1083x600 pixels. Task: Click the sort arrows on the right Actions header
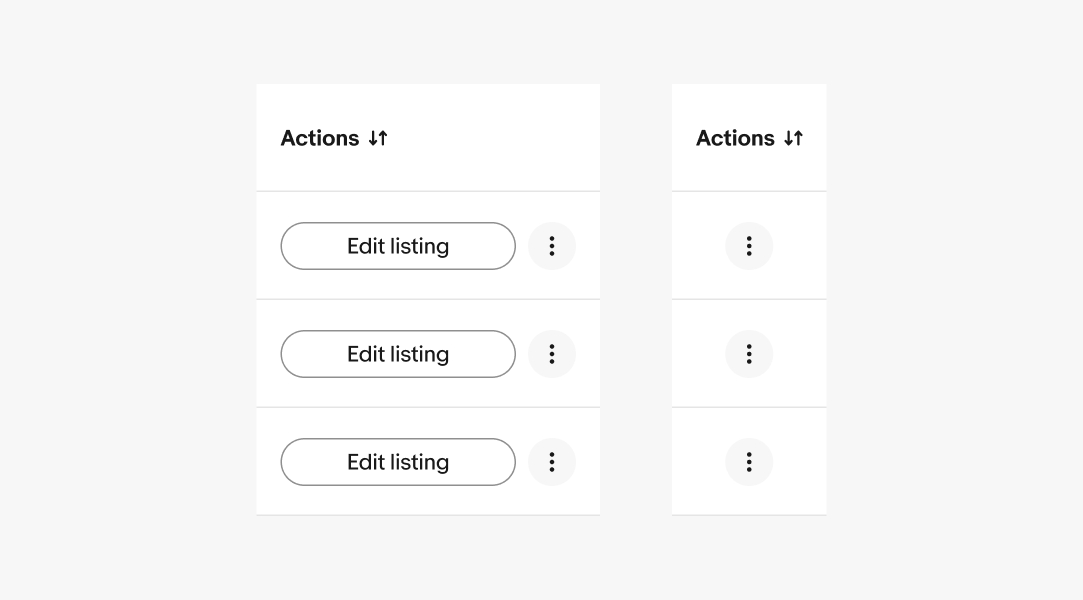pyautogui.click(x=794, y=138)
